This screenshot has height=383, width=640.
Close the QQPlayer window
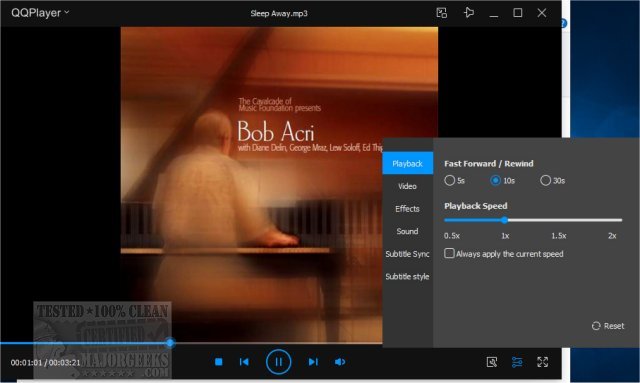(x=542, y=13)
